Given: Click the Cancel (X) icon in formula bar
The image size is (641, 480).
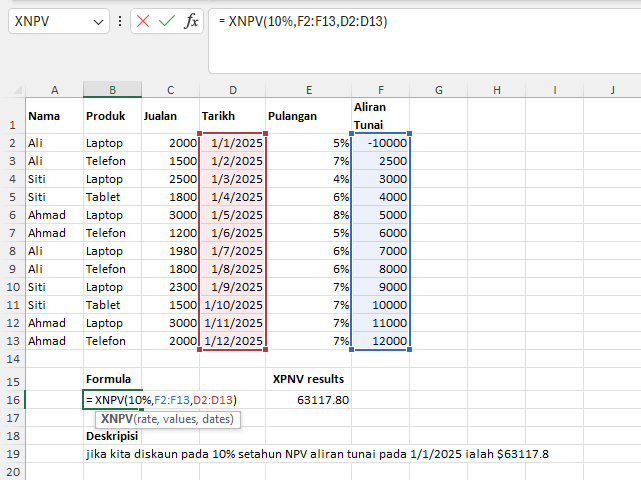Looking at the screenshot, I should coord(144,21).
